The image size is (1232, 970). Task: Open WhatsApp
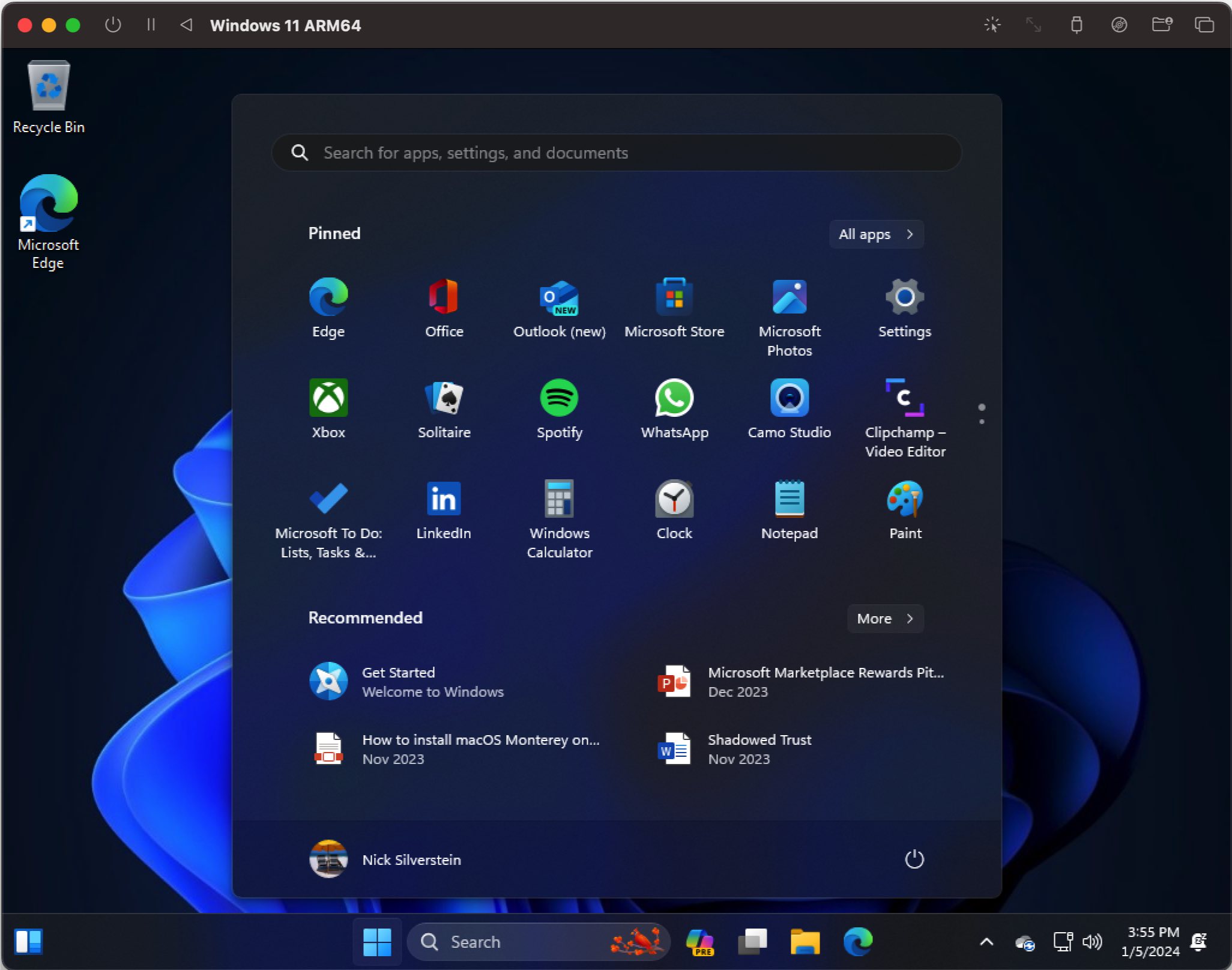pos(674,410)
